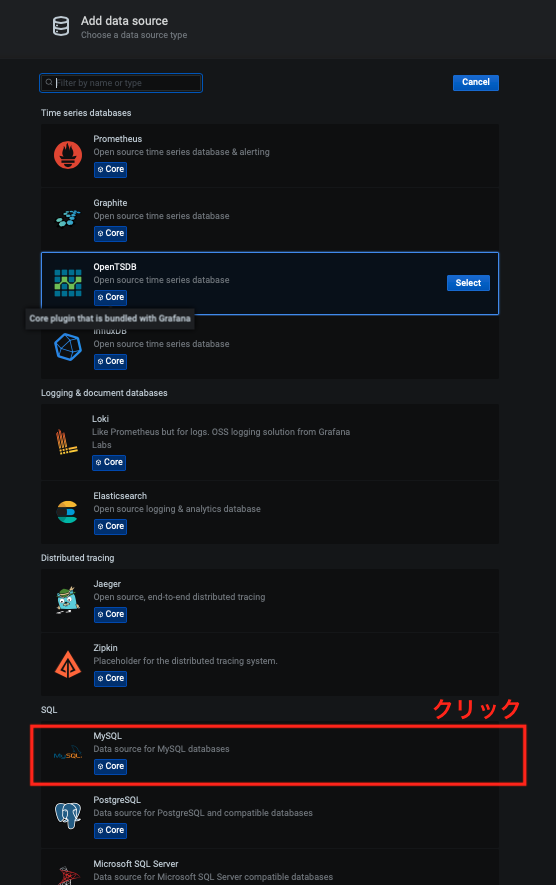The width and height of the screenshot is (556, 885).
Task: Click the PostgreSQL elephant icon
Action: click(68, 816)
